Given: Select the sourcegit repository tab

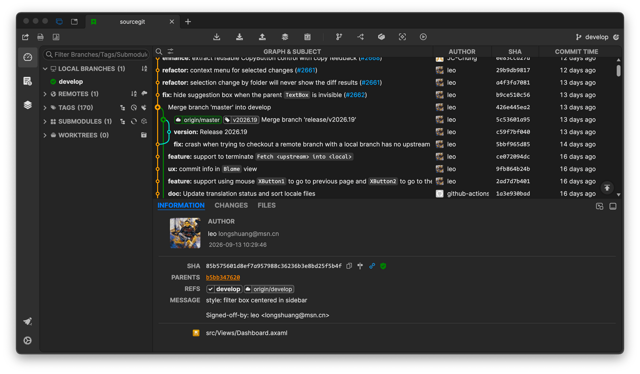Looking at the screenshot, I should tap(132, 22).
